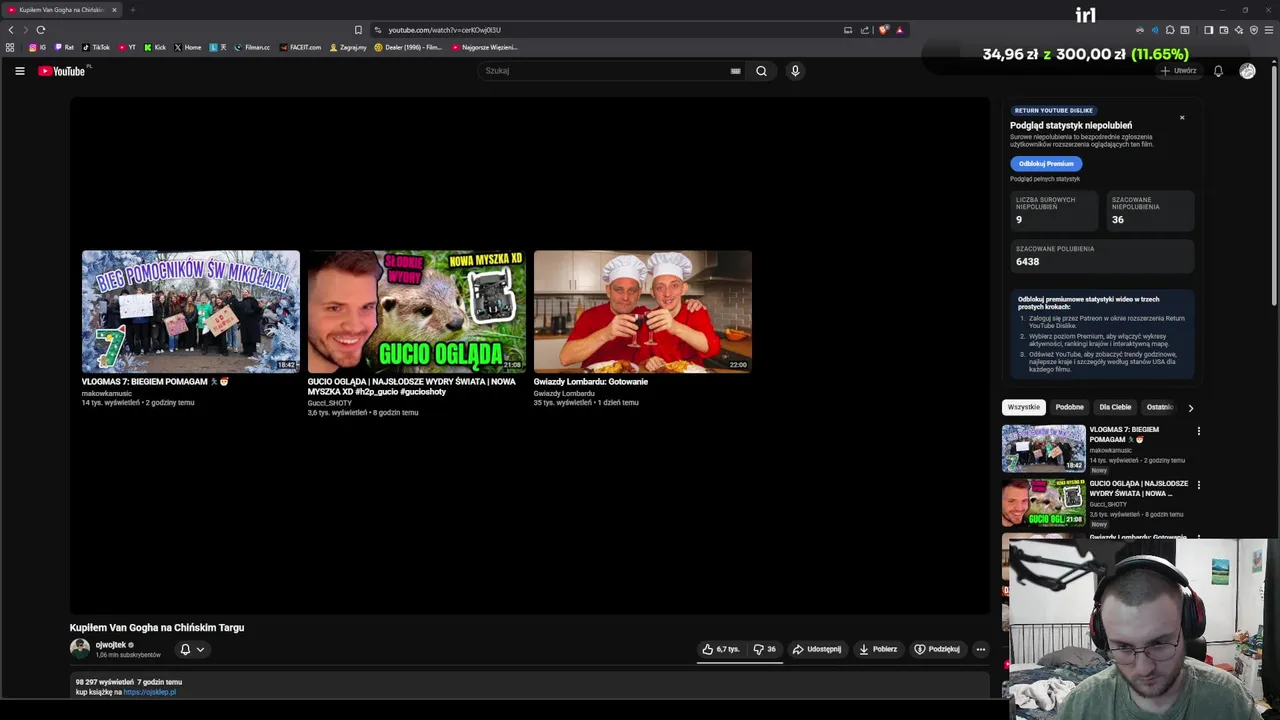Open sidebar VLOGMAS 7 thumbnail
Screen dimensions: 1280x720
(1044, 448)
